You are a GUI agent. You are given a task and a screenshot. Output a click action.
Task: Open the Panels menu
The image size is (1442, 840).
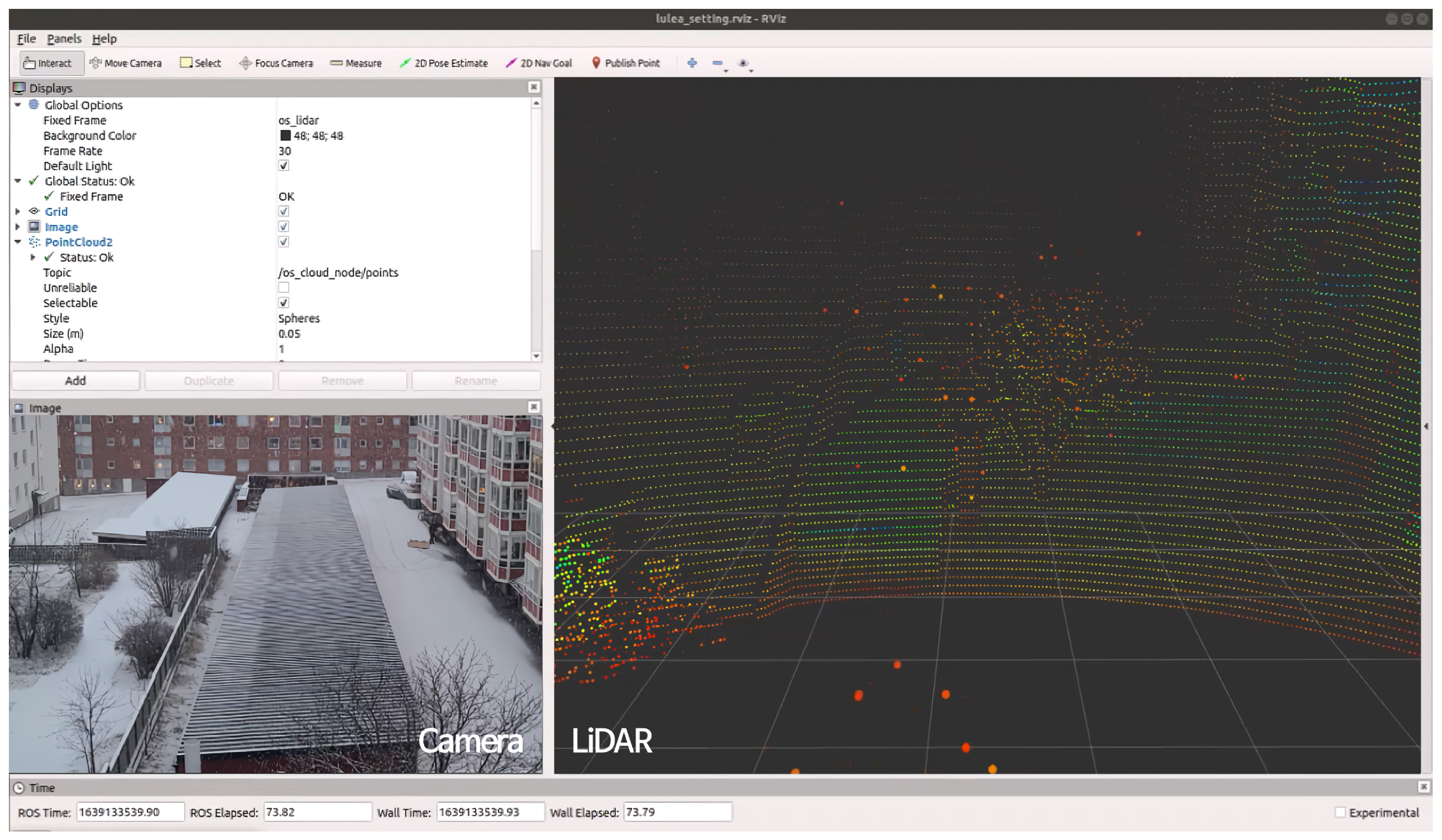[64, 39]
